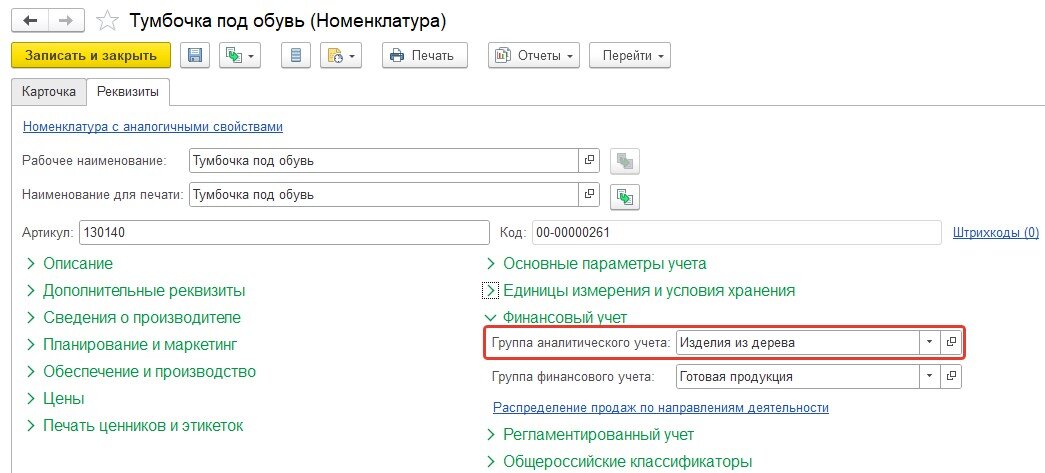Open the Готовая продукция item card icon
1045x473 pixels.
tap(951, 376)
